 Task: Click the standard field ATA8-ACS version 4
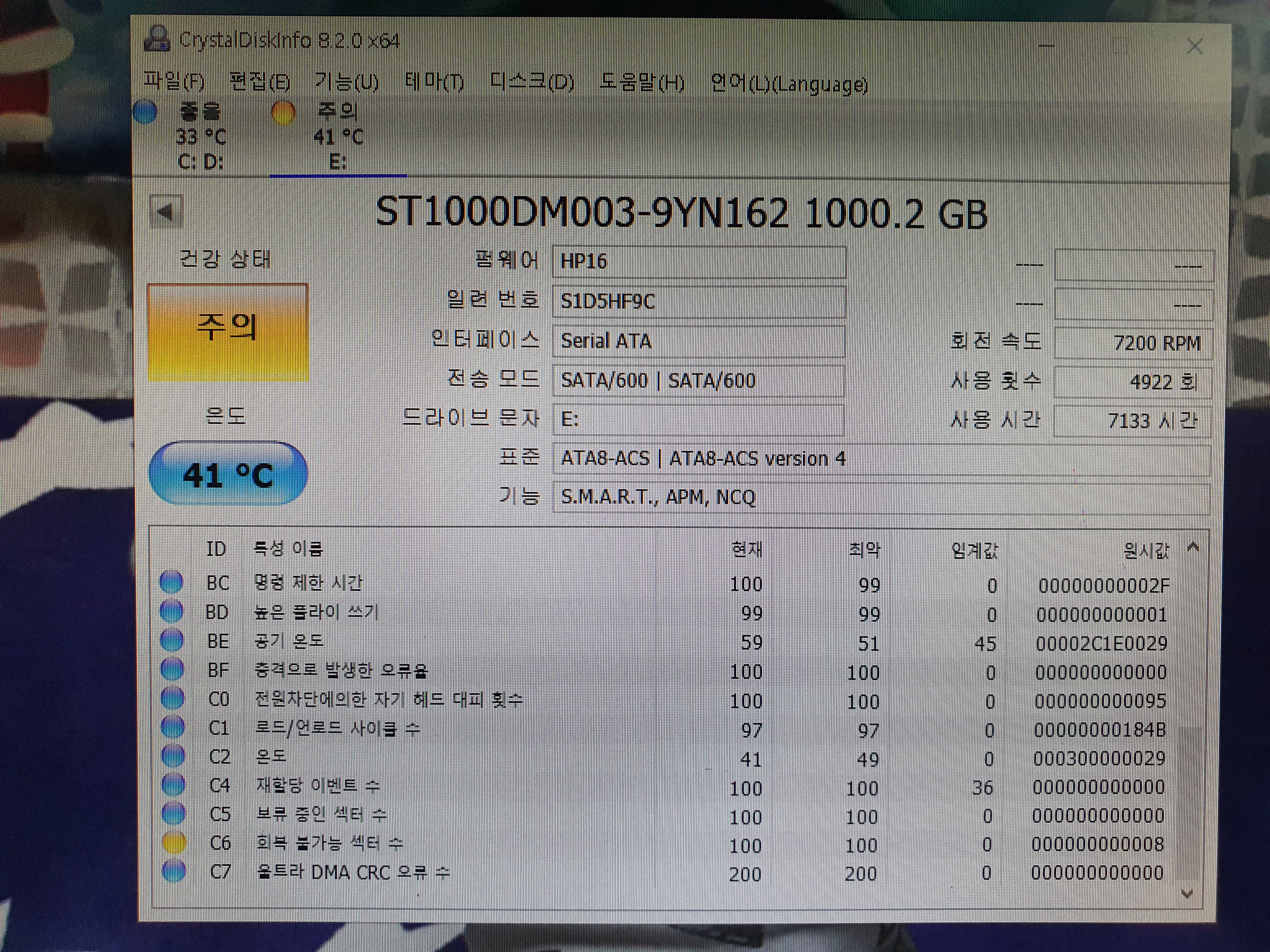[881, 459]
